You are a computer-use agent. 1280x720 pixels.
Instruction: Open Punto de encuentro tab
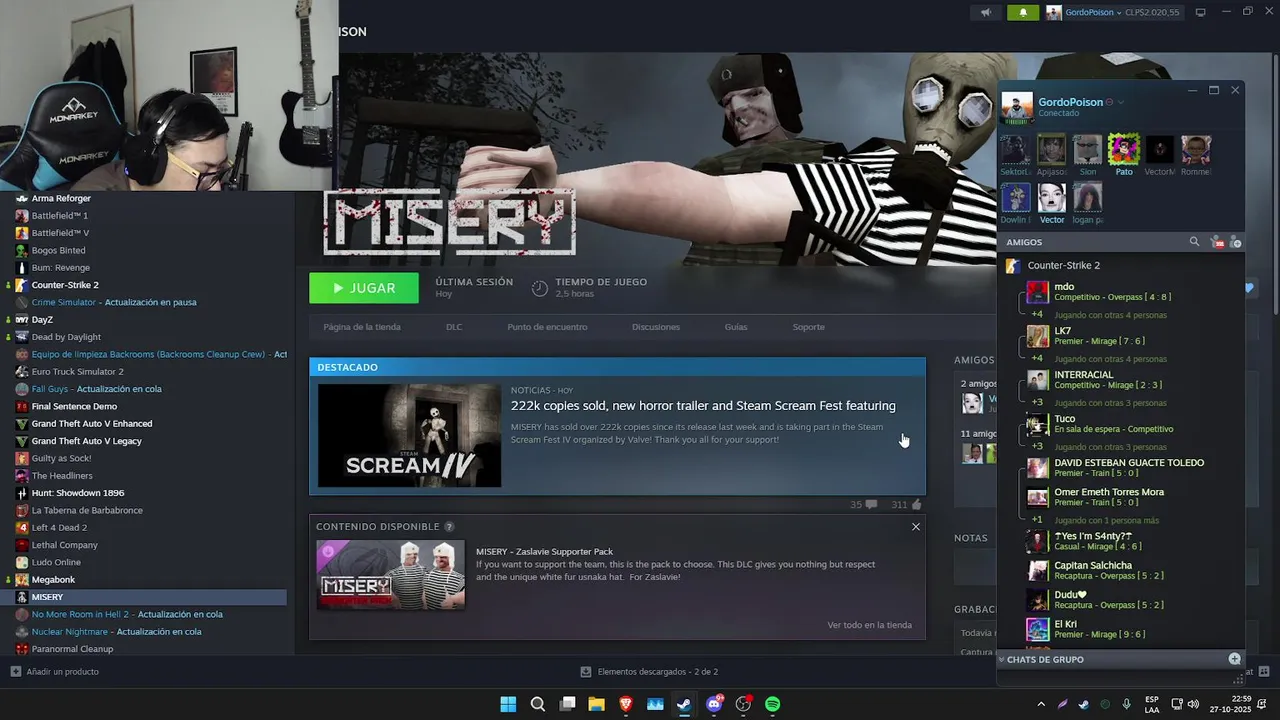pos(547,327)
